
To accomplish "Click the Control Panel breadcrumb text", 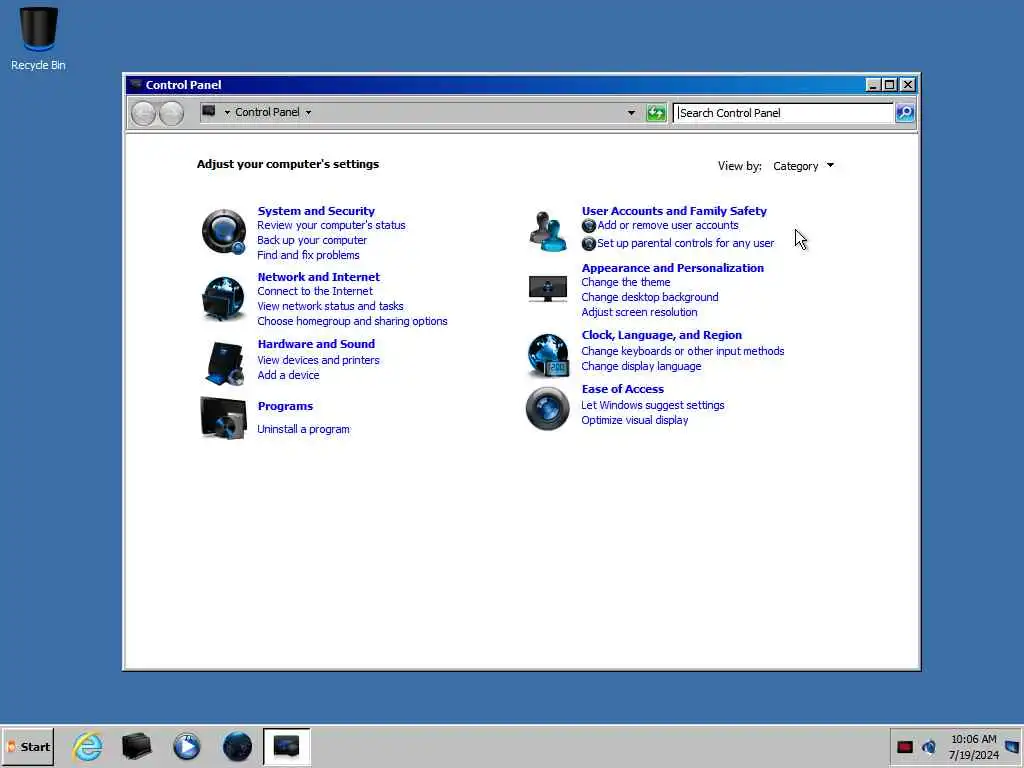I will [x=267, y=112].
